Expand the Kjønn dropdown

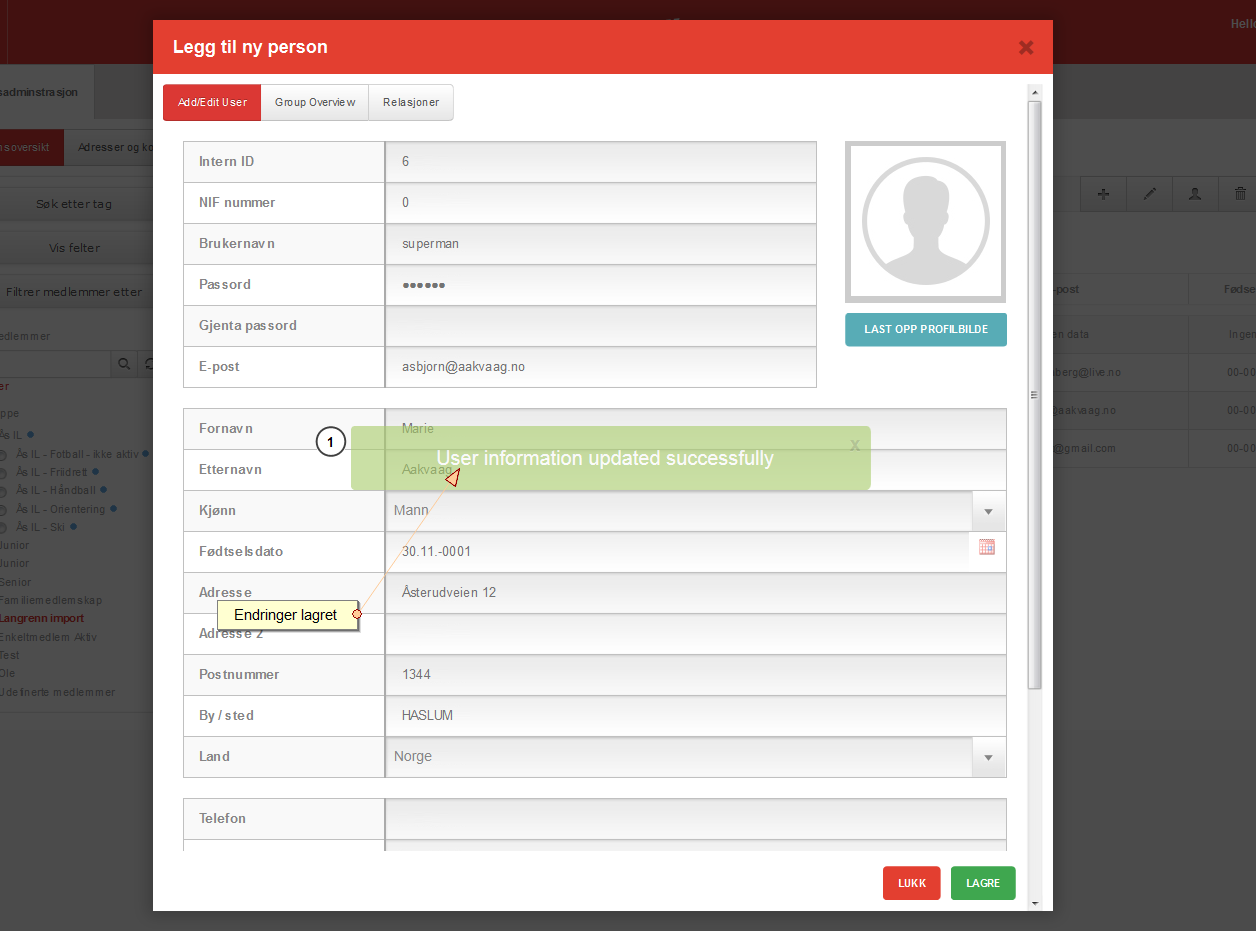point(988,511)
